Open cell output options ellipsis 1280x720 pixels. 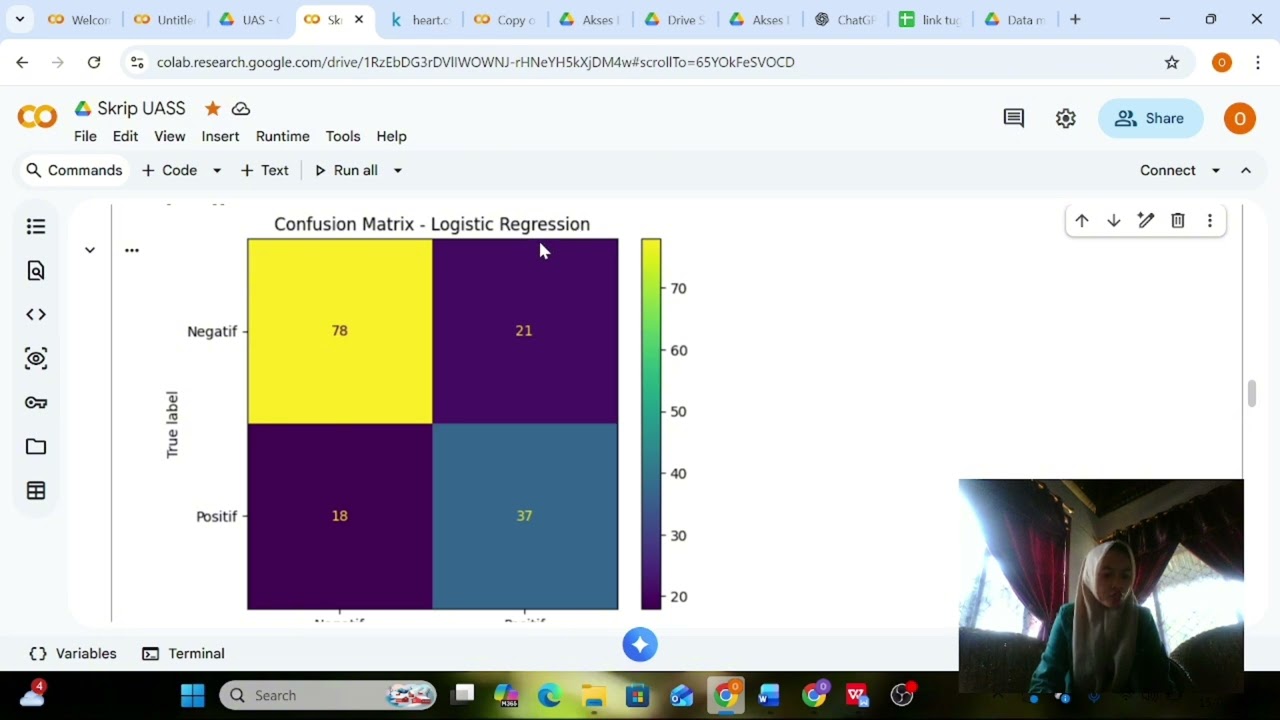pyautogui.click(x=132, y=250)
